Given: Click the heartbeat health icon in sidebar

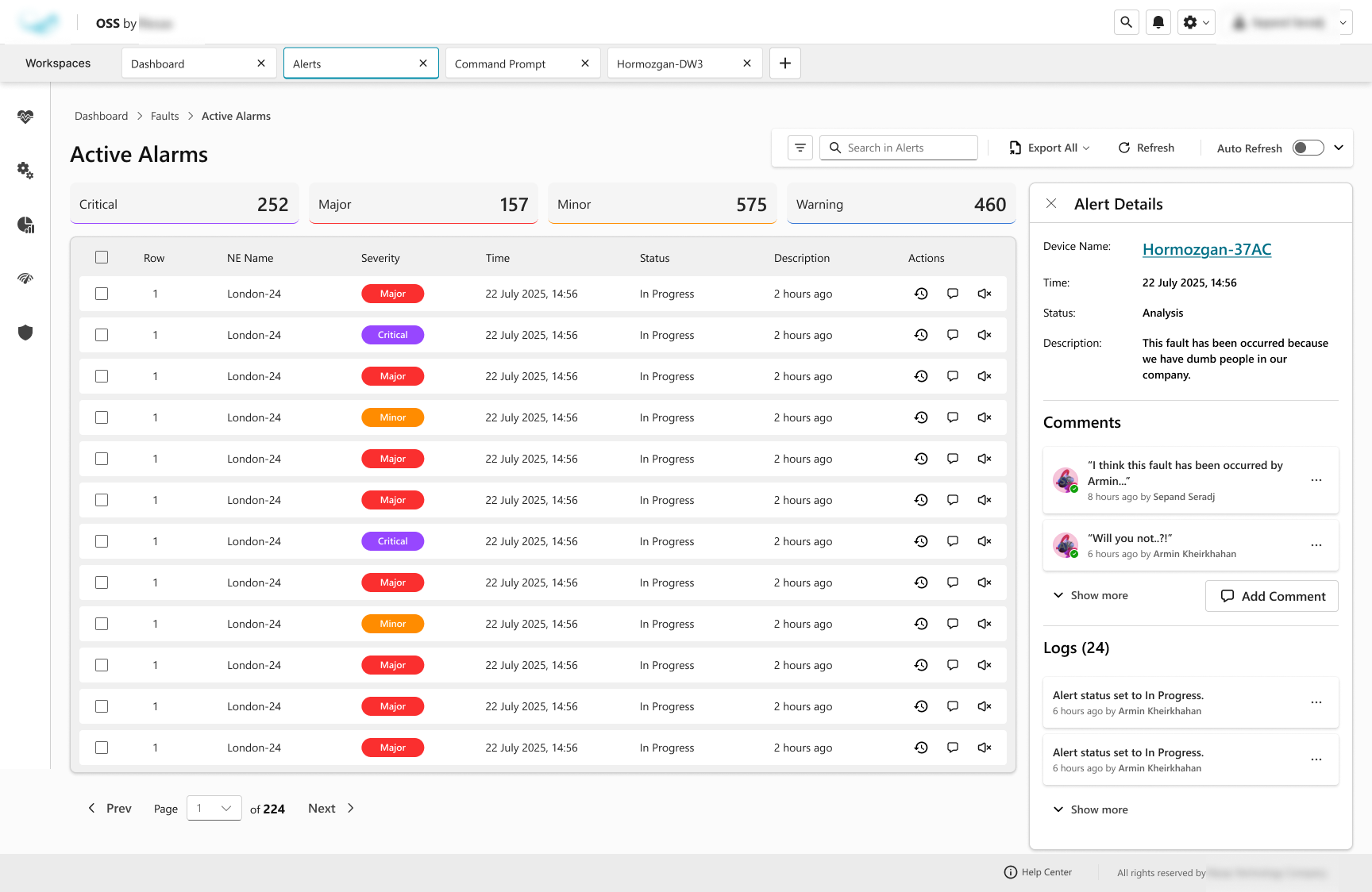Looking at the screenshot, I should [25, 117].
